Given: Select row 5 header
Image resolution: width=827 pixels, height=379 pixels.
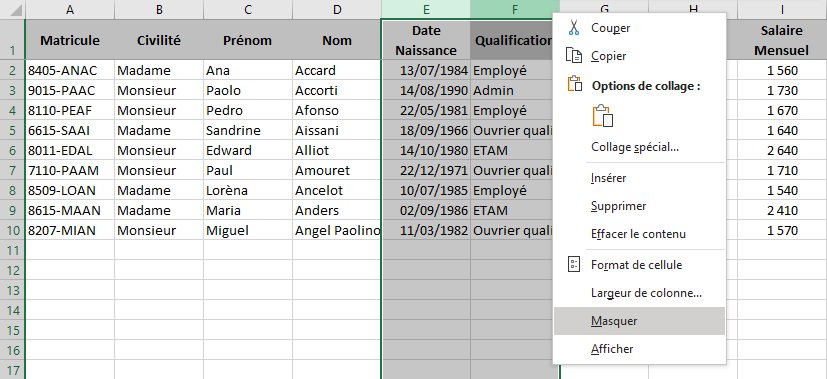Looking at the screenshot, I should point(12,130).
